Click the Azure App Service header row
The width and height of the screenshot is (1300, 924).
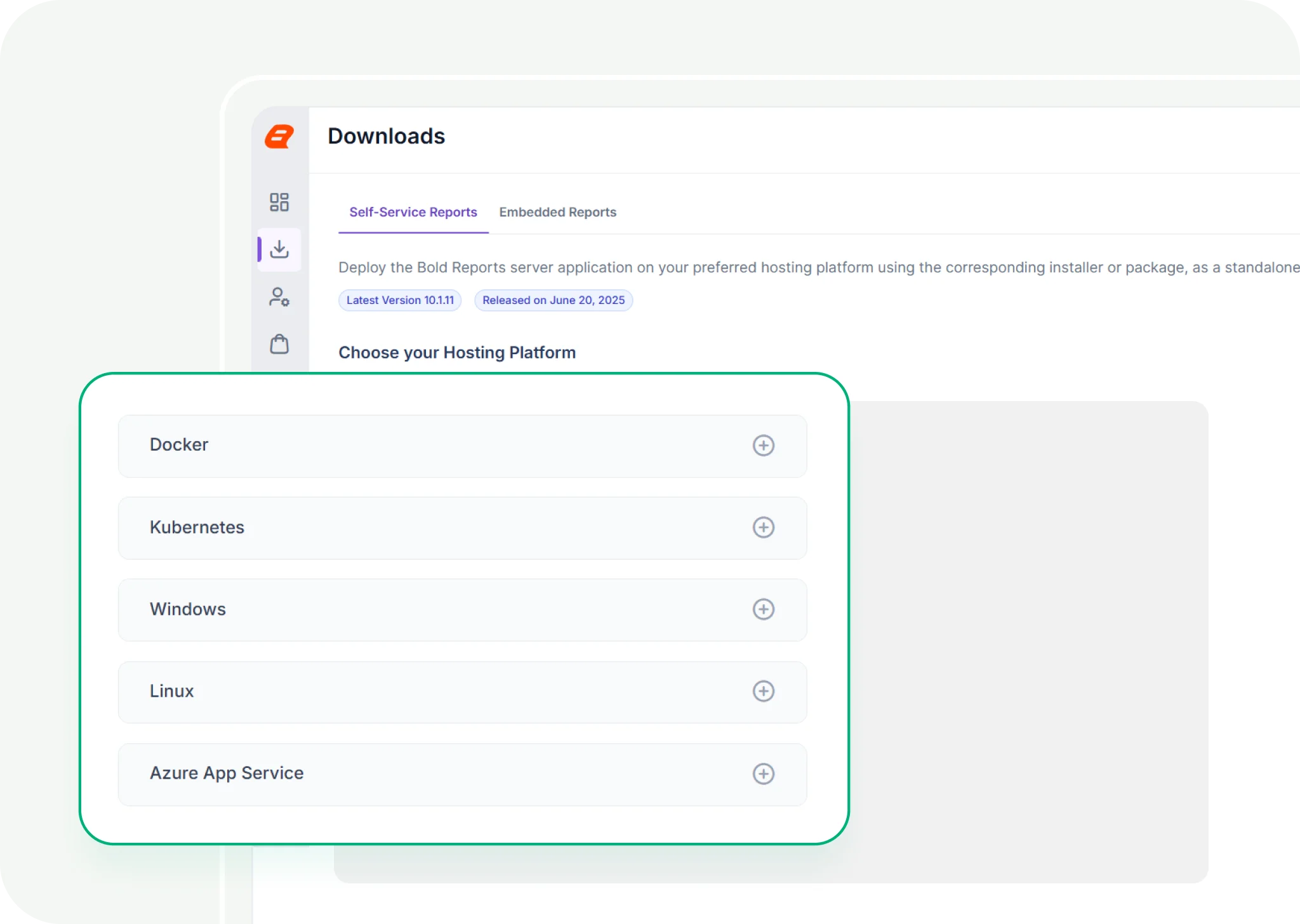click(x=461, y=774)
